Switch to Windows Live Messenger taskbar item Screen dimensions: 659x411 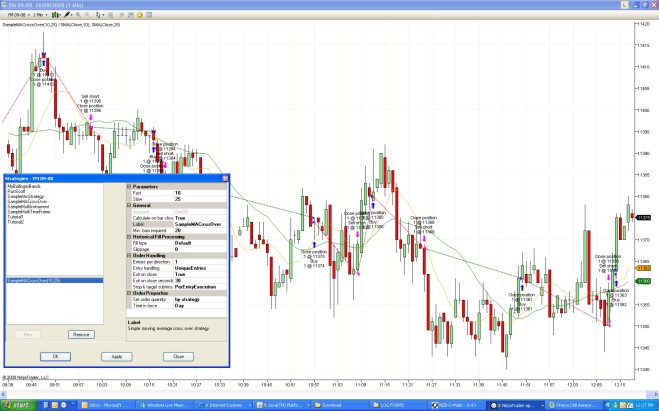pyautogui.click(x=166, y=405)
